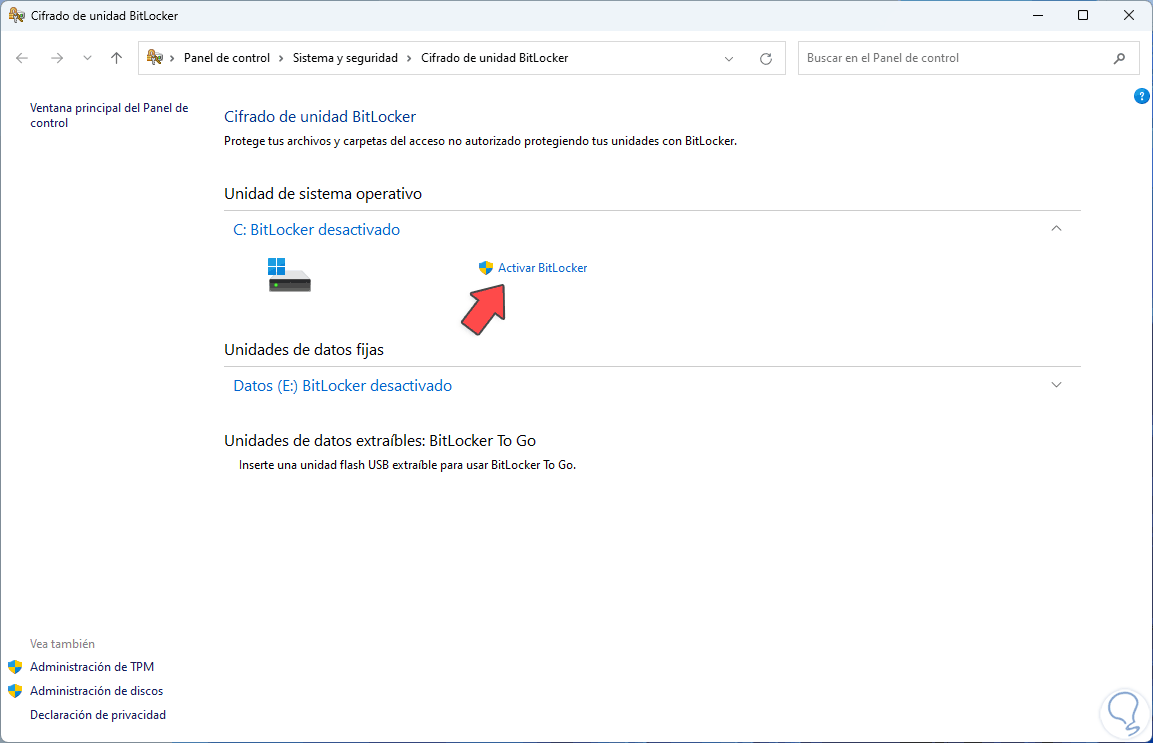Open Declaración de privacidad
Viewport: 1153px width, 743px height.
pos(98,714)
